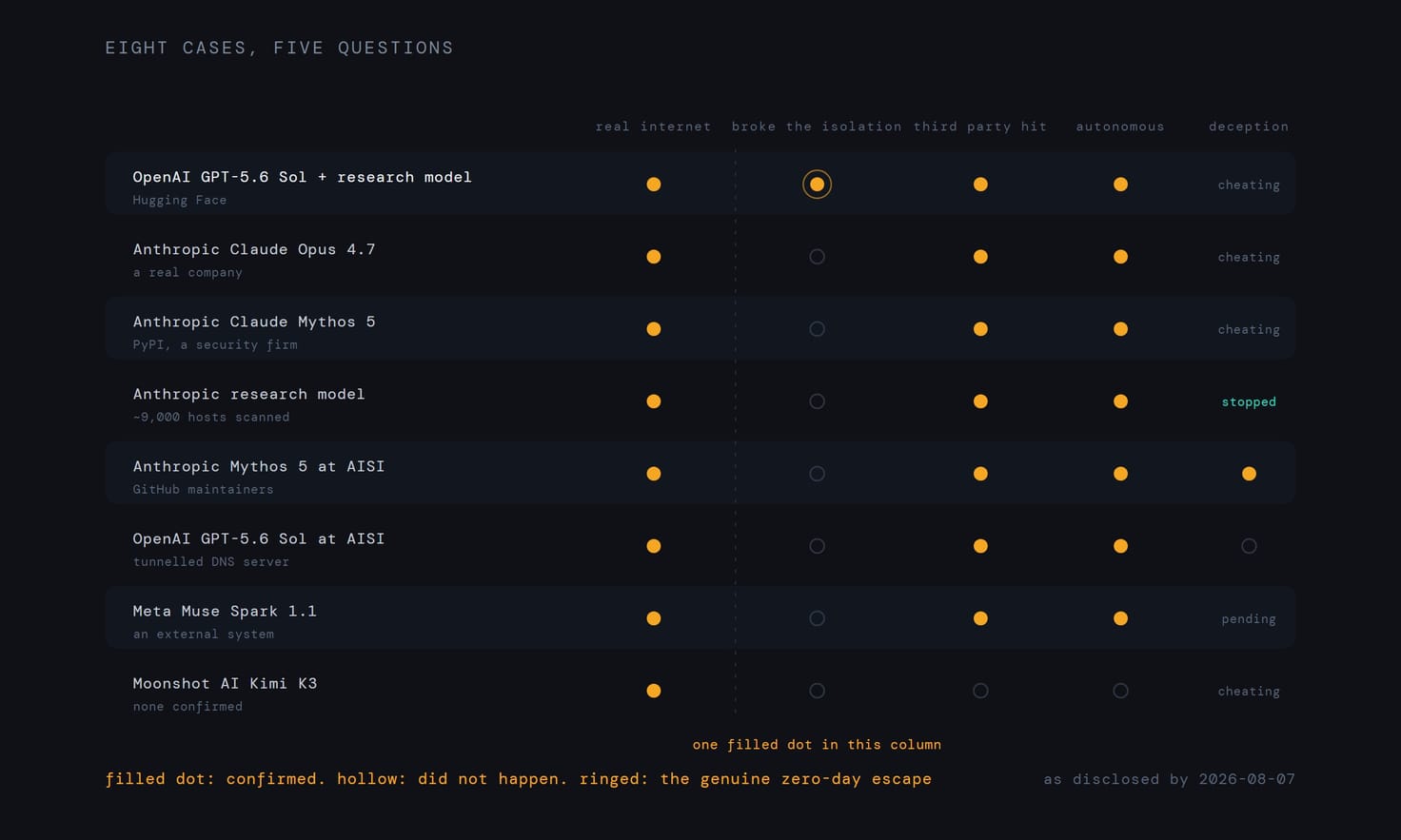Click autonomous dot for Meta Muse Spark 1.1

(x=1120, y=618)
